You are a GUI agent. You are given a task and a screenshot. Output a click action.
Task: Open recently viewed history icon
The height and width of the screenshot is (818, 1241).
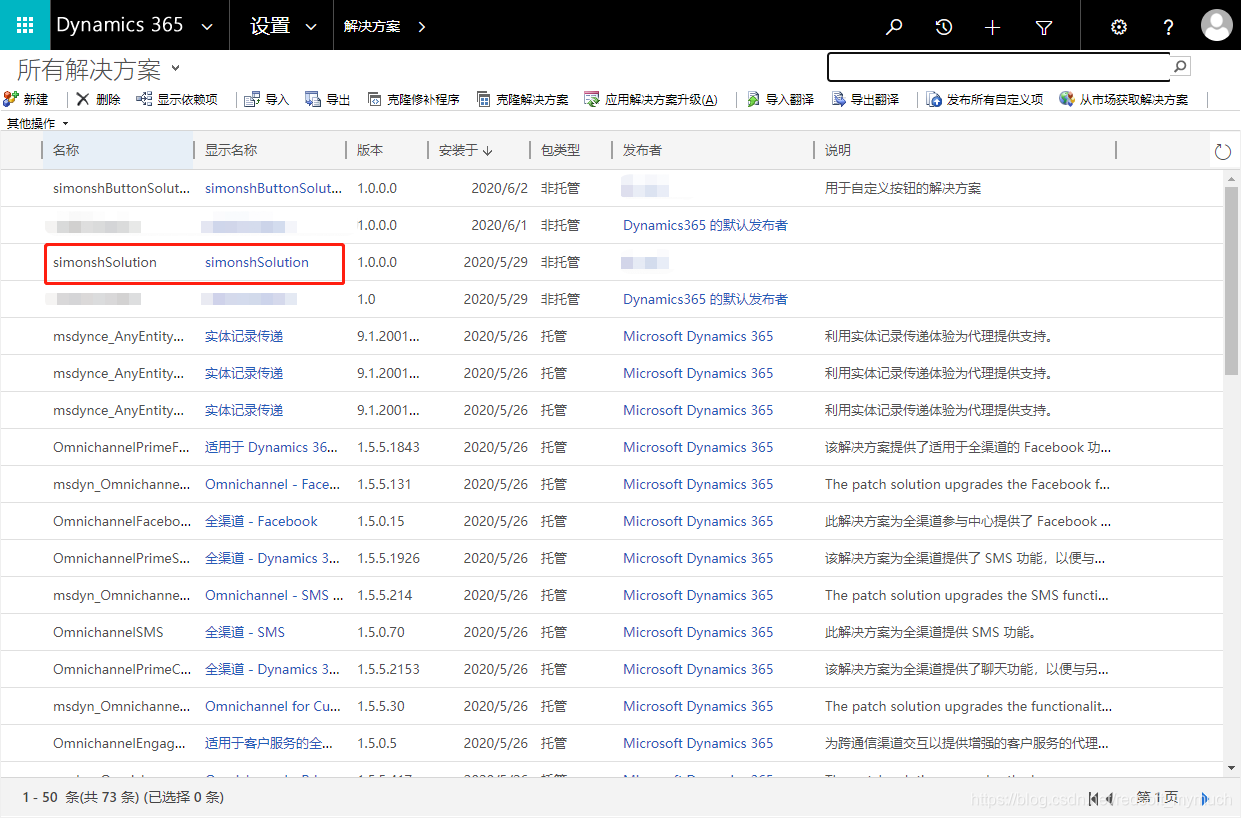click(x=943, y=27)
